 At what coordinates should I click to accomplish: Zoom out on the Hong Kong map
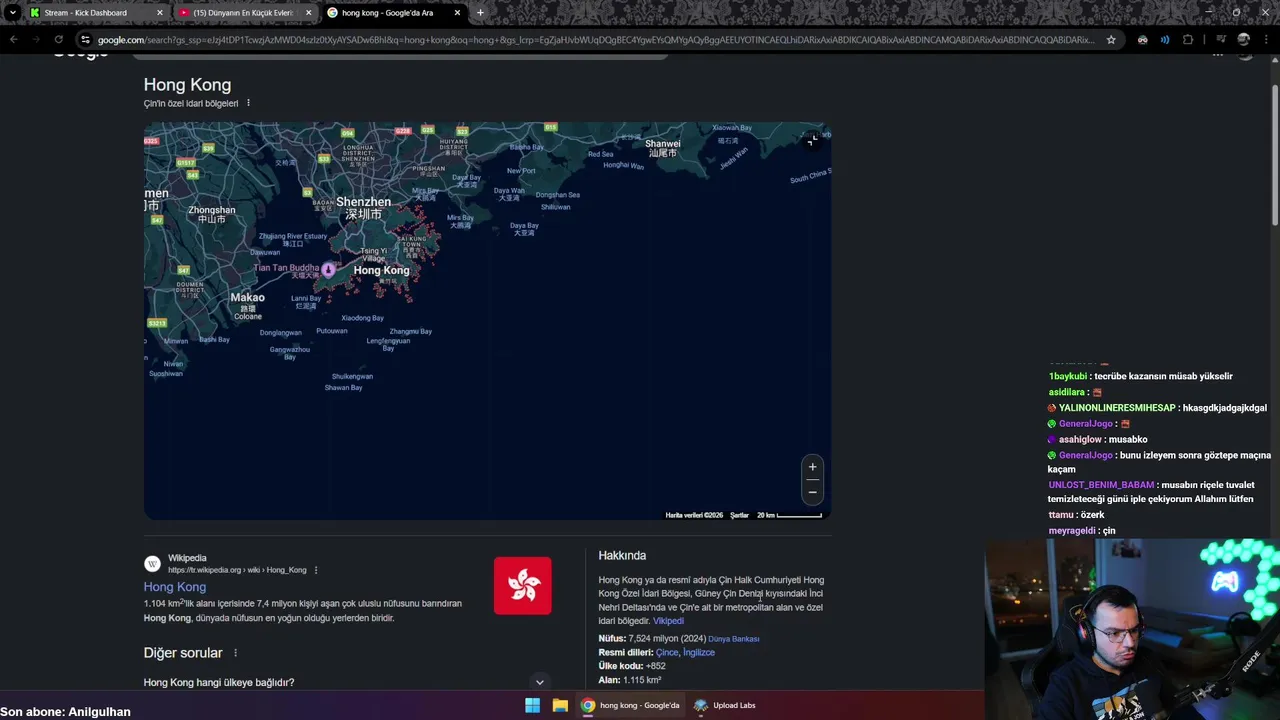click(x=812, y=492)
